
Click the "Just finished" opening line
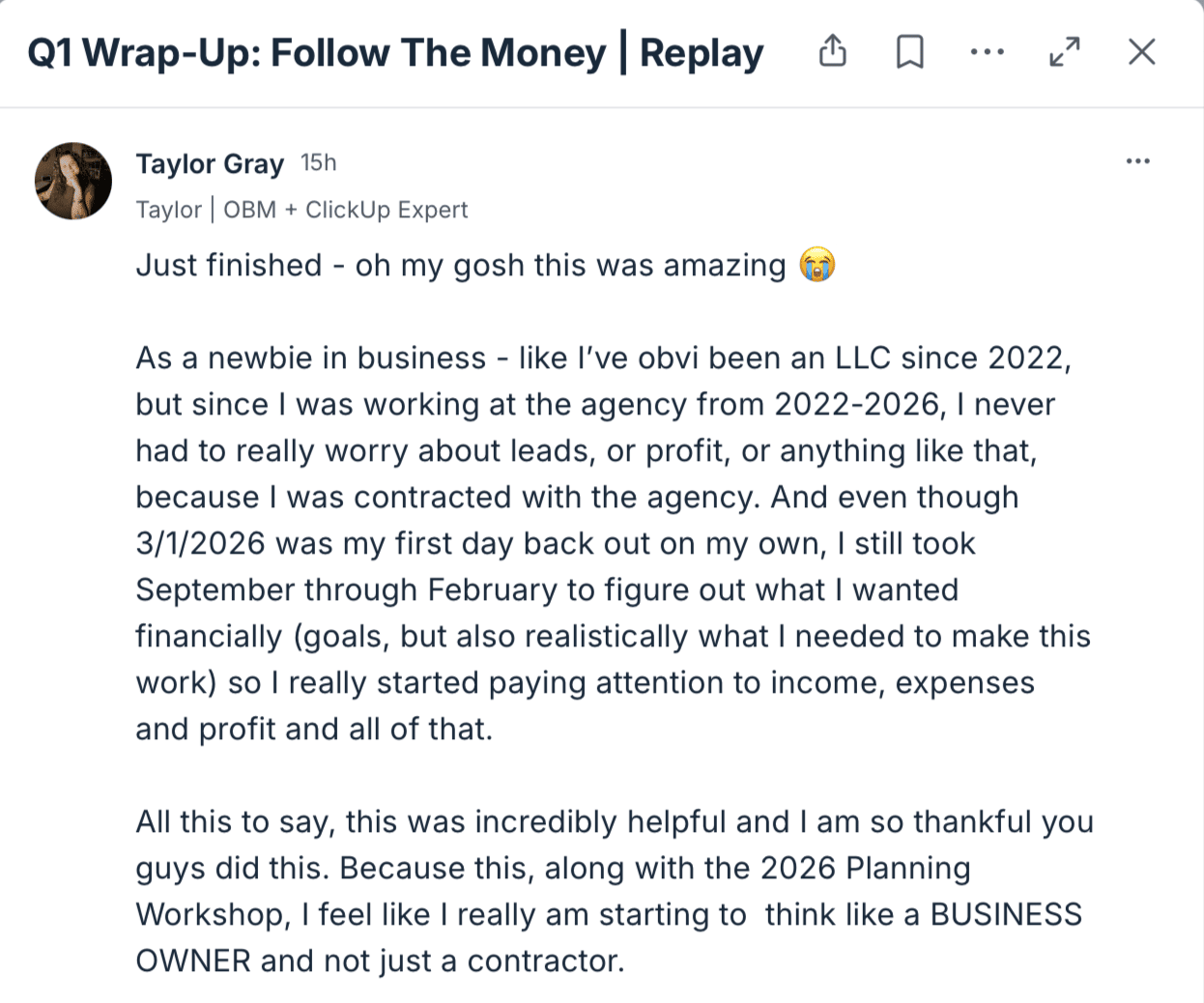pyautogui.click(x=229, y=265)
